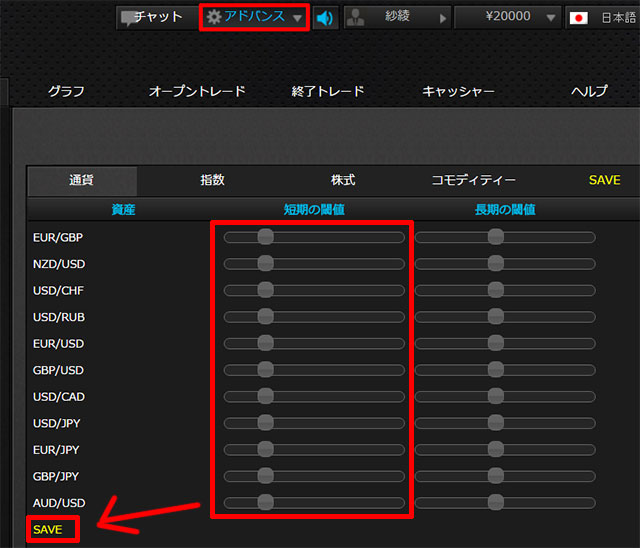The height and width of the screenshot is (548, 640).
Task: Select the GBP/USD asset label
Action: point(58,370)
